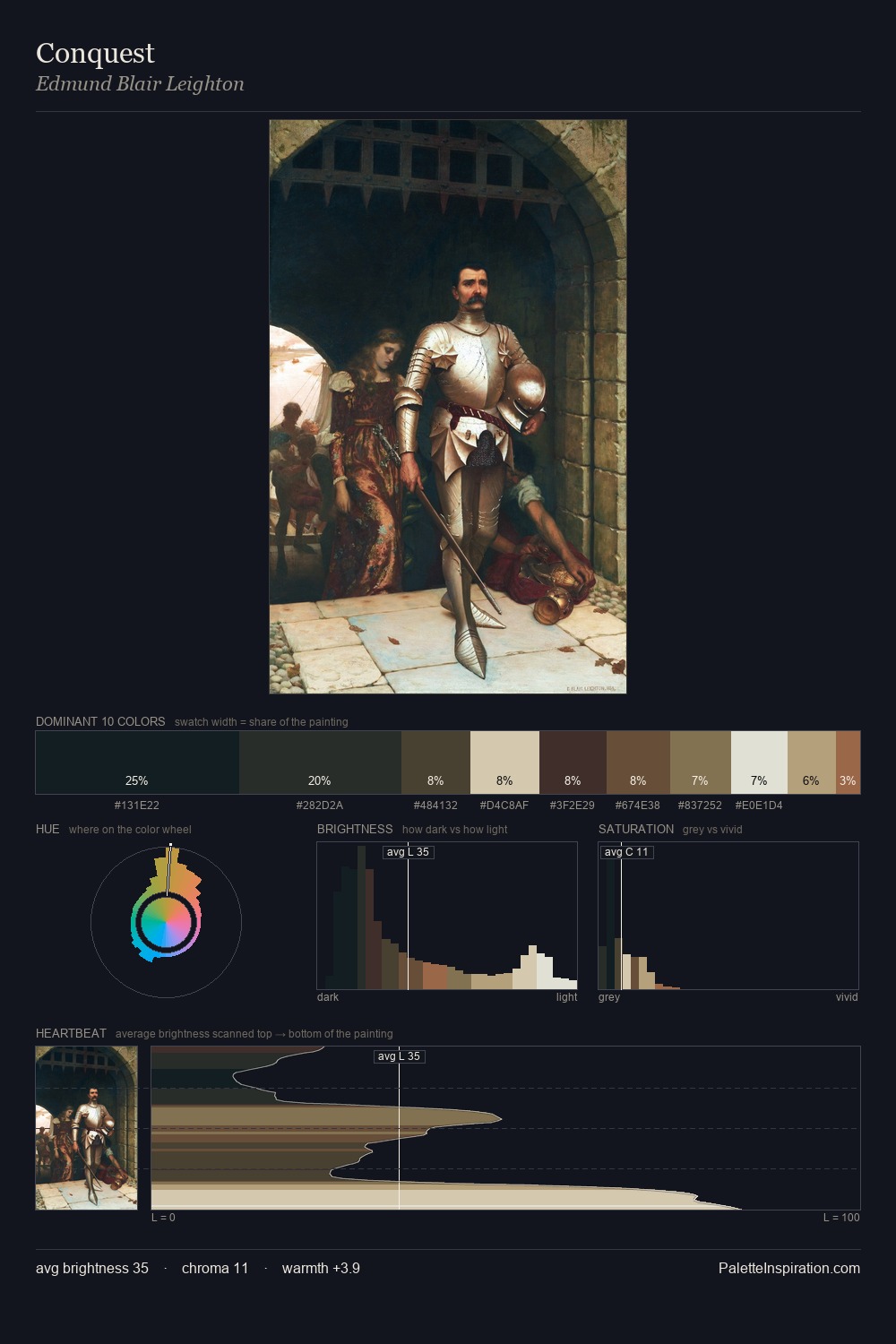The height and width of the screenshot is (1344, 896).
Task: Click 'grey vs vivid' caption
Action: (x=712, y=830)
